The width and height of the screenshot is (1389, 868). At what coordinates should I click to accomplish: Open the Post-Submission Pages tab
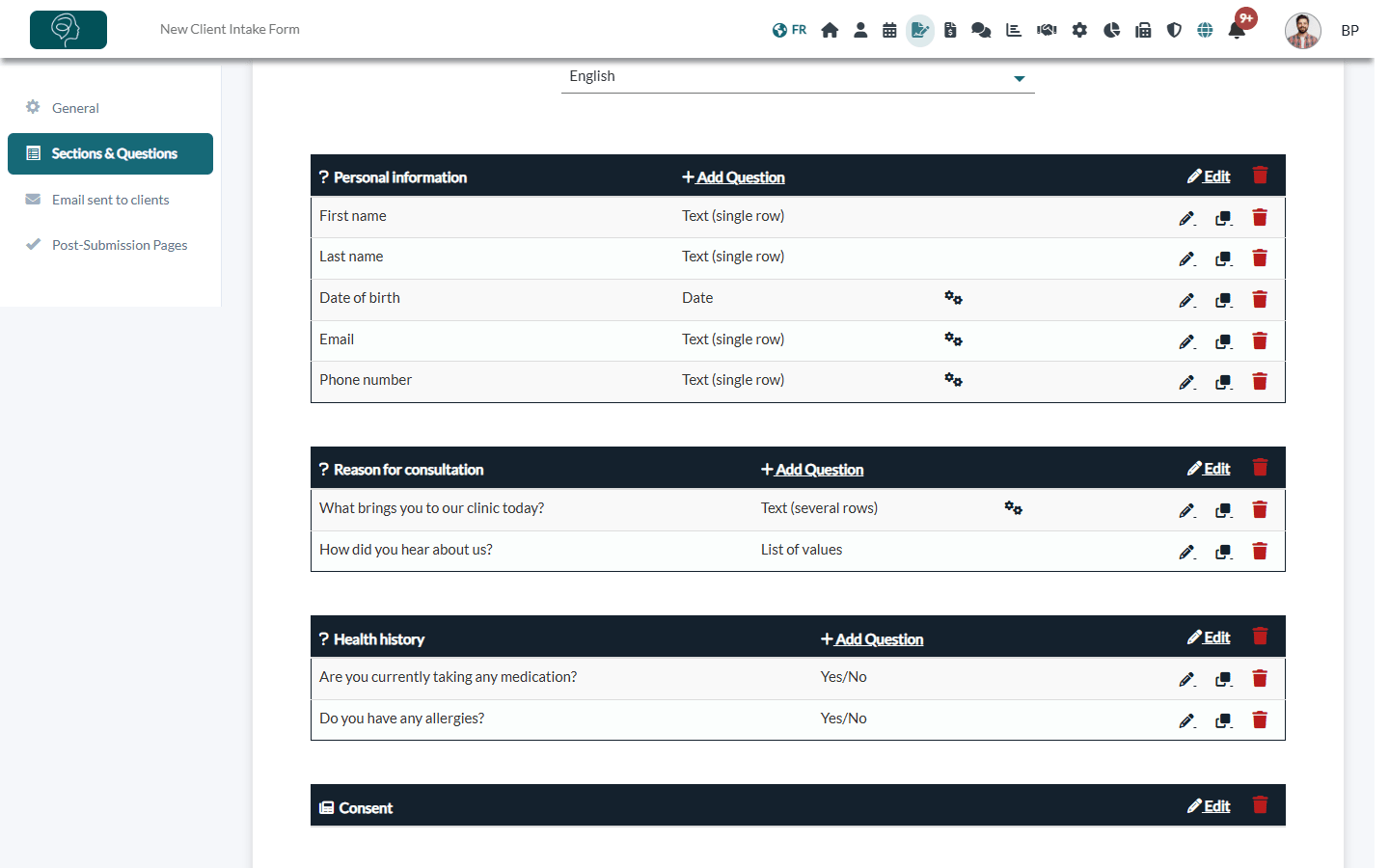tap(120, 245)
